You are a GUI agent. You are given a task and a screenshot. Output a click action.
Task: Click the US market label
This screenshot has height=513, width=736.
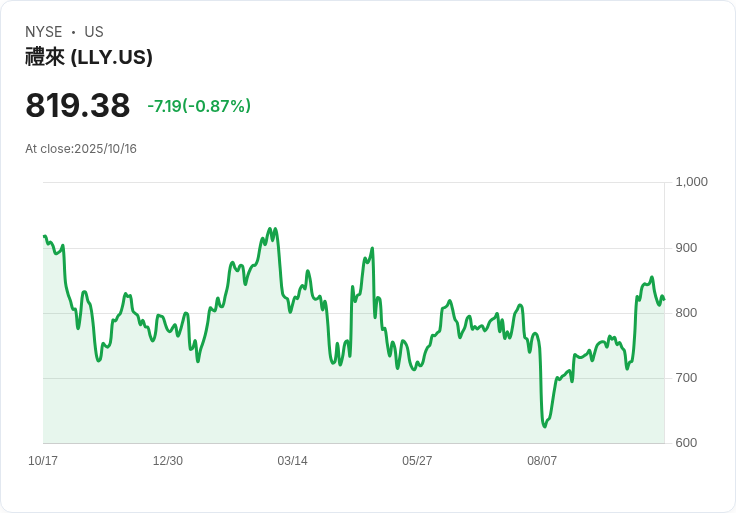coord(94,32)
